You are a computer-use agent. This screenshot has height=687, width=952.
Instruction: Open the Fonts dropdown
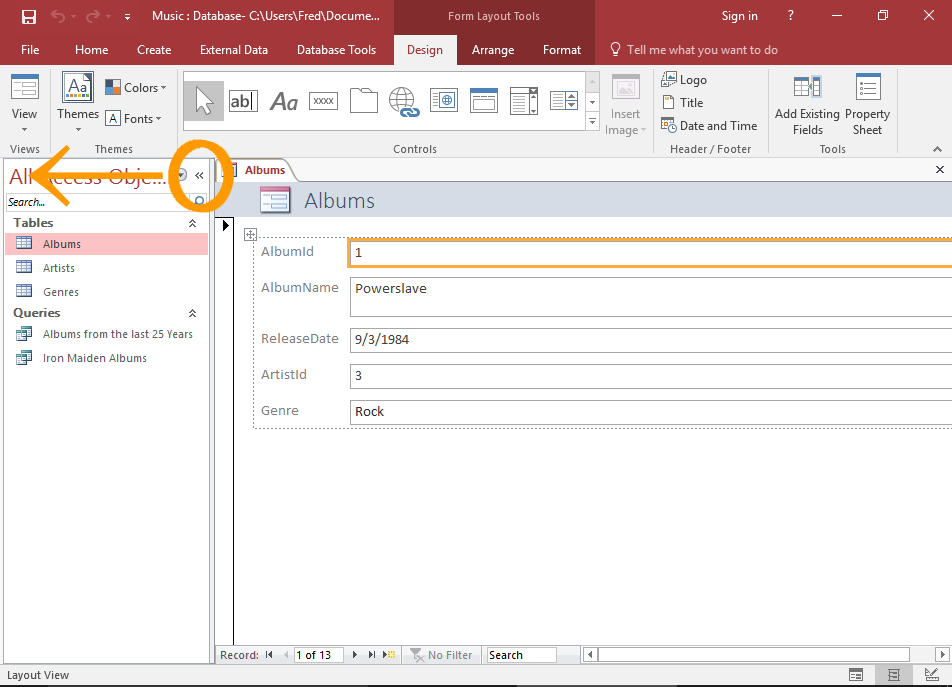[136, 118]
